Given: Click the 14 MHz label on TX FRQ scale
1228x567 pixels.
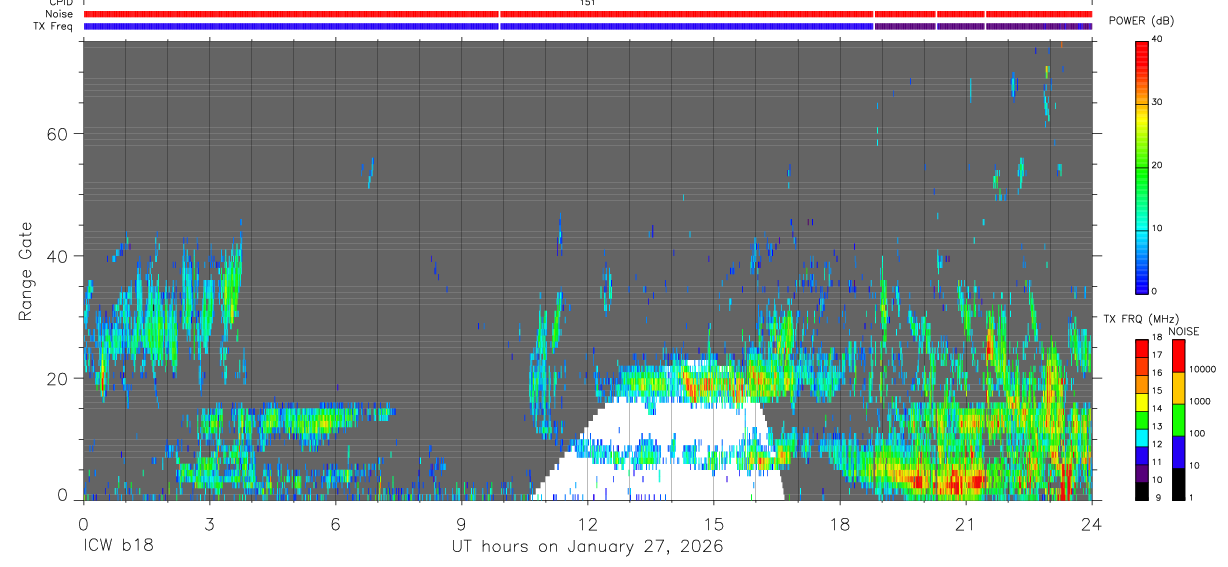Looking at the screenshot, I should click(1155, 408).
